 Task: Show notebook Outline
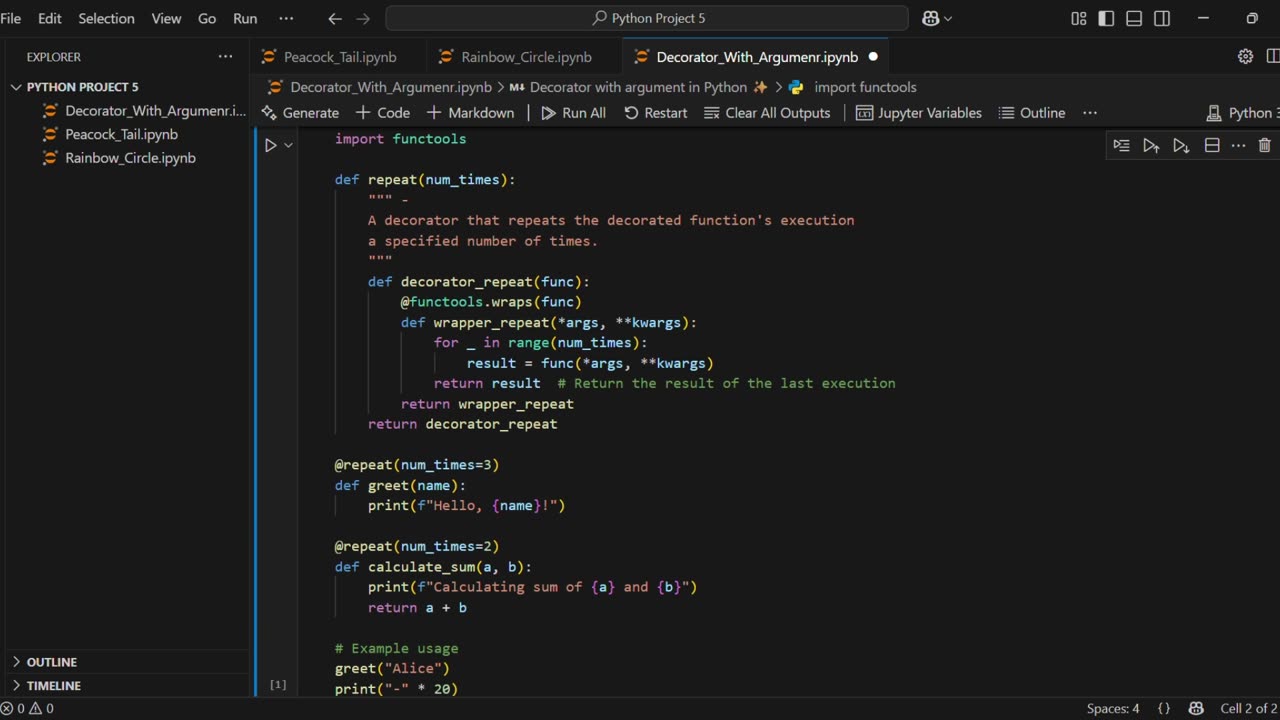(1032, 113)
